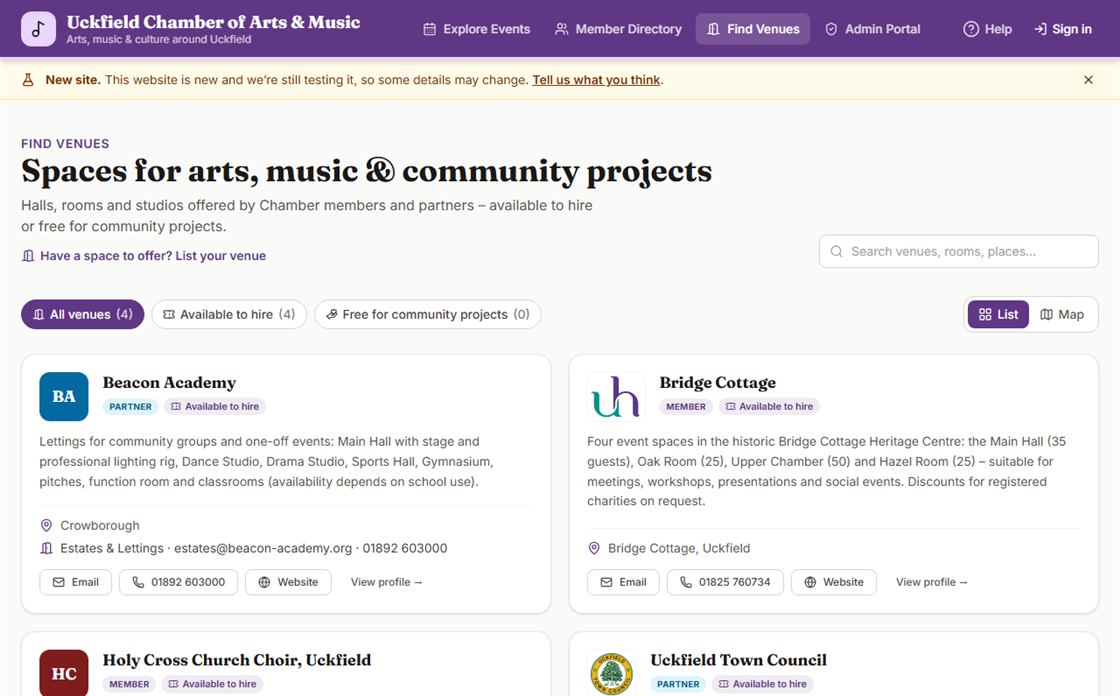1120x696 pixels.
Task: Open Holy Cross Church Choir, Uckfield title
Action: coord(237,660)
